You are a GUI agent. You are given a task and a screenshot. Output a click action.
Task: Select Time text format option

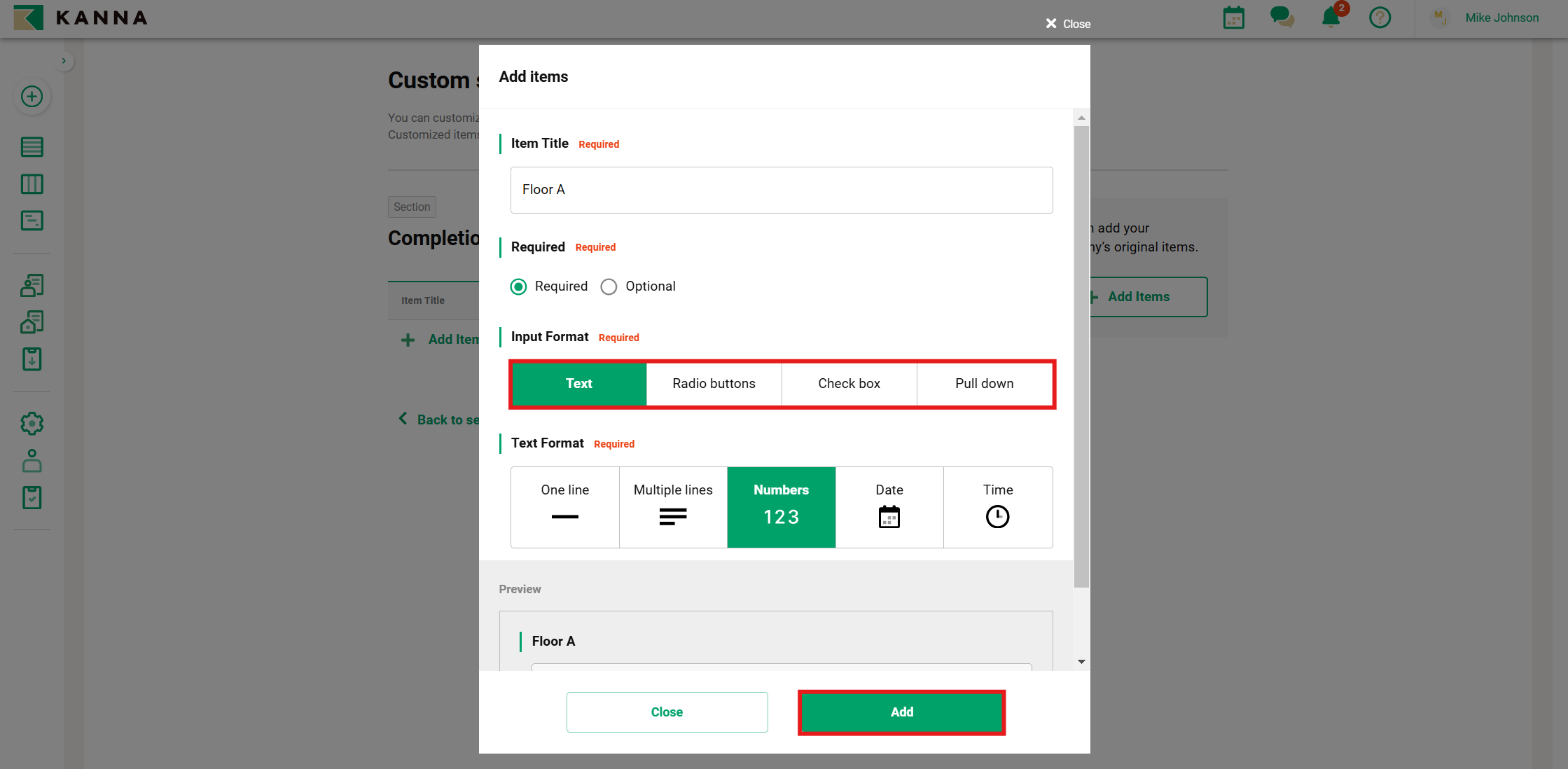997,507
